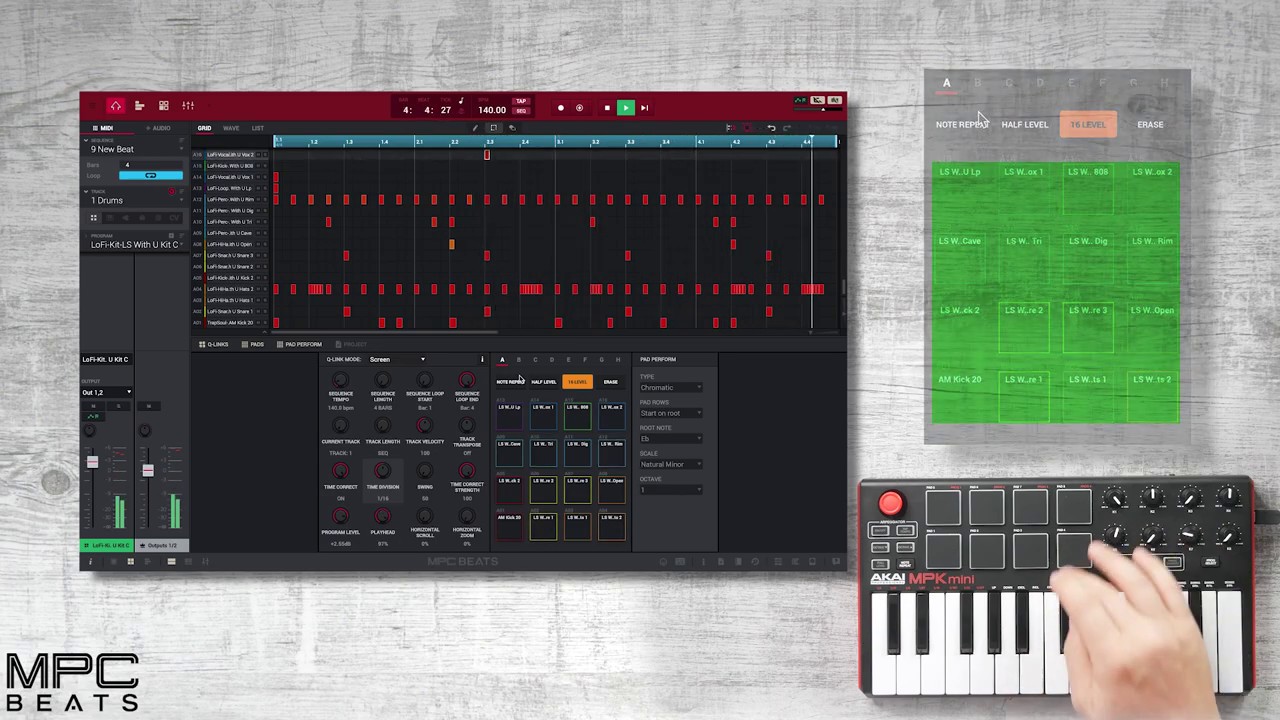Select the marquee Select Box tool

[493, 128]
